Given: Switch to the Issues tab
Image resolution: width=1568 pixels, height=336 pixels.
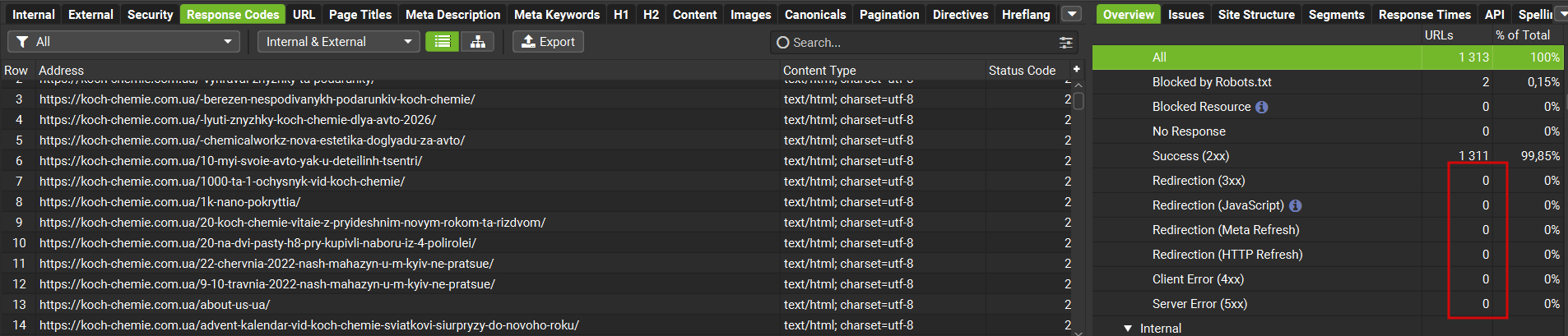Looking at the screenshot, I should tap(1185, 14).
